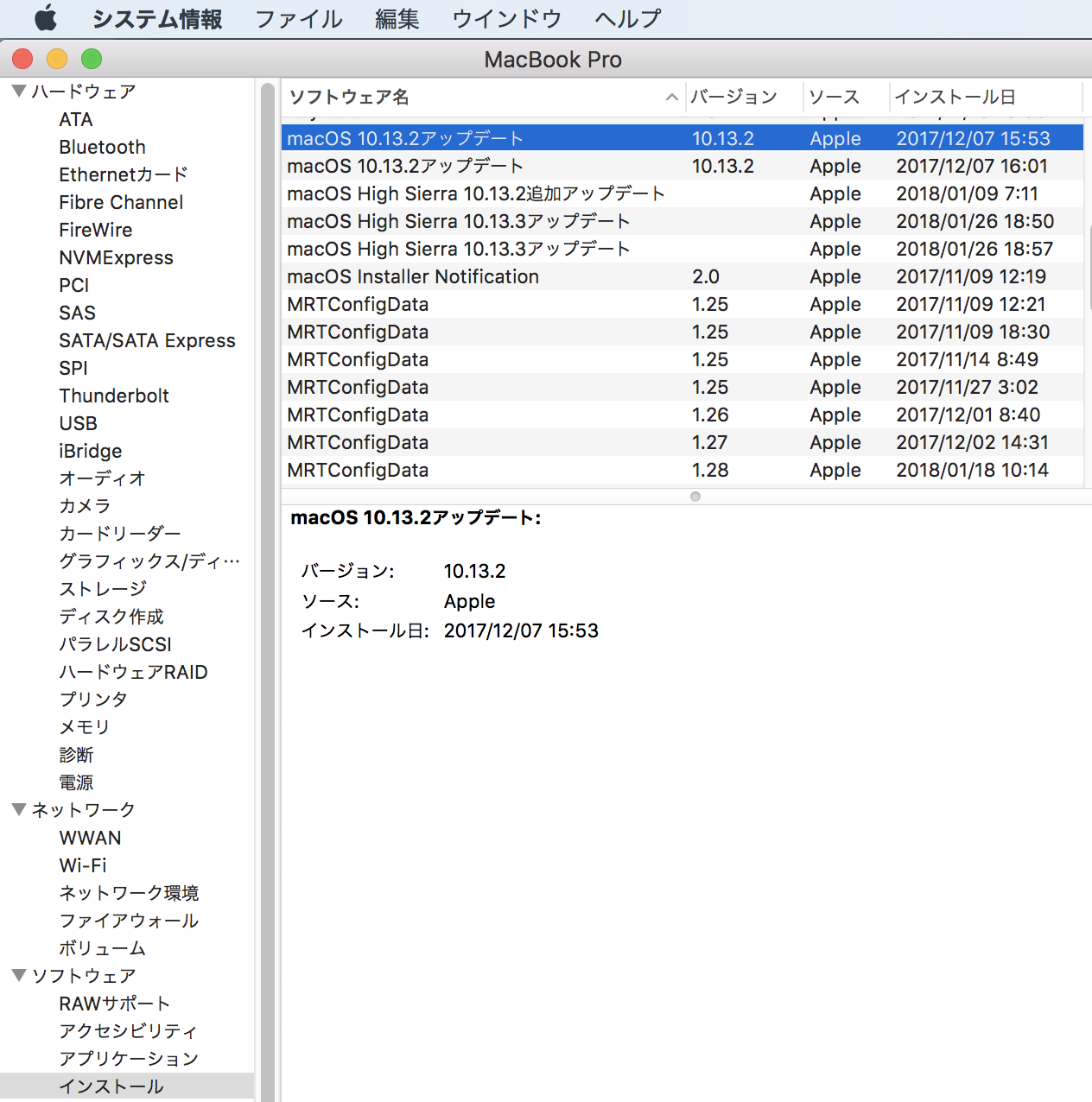Click the sort arrow in the ソフトウェア名 column

point(671,98)
